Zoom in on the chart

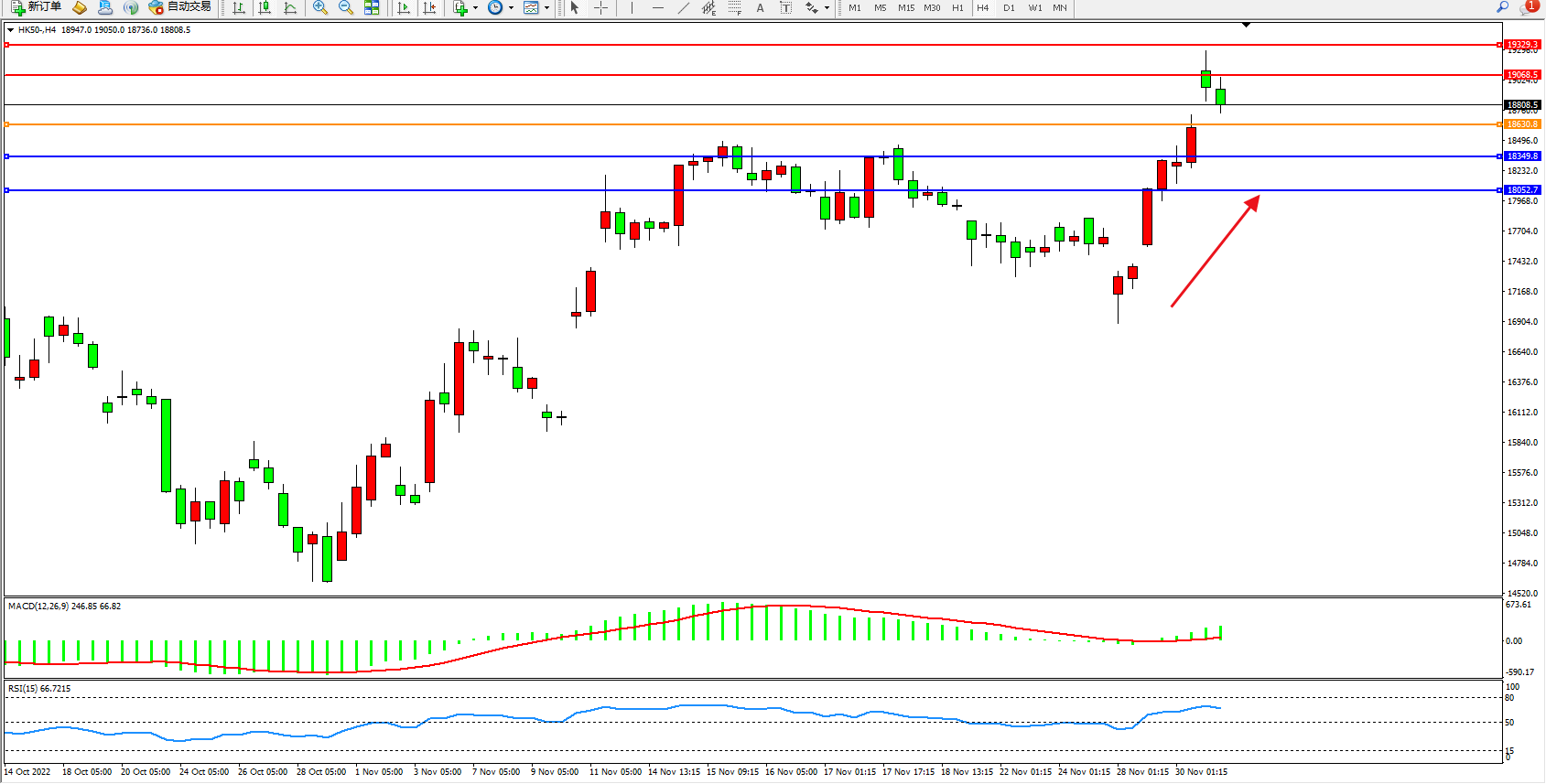320,7
